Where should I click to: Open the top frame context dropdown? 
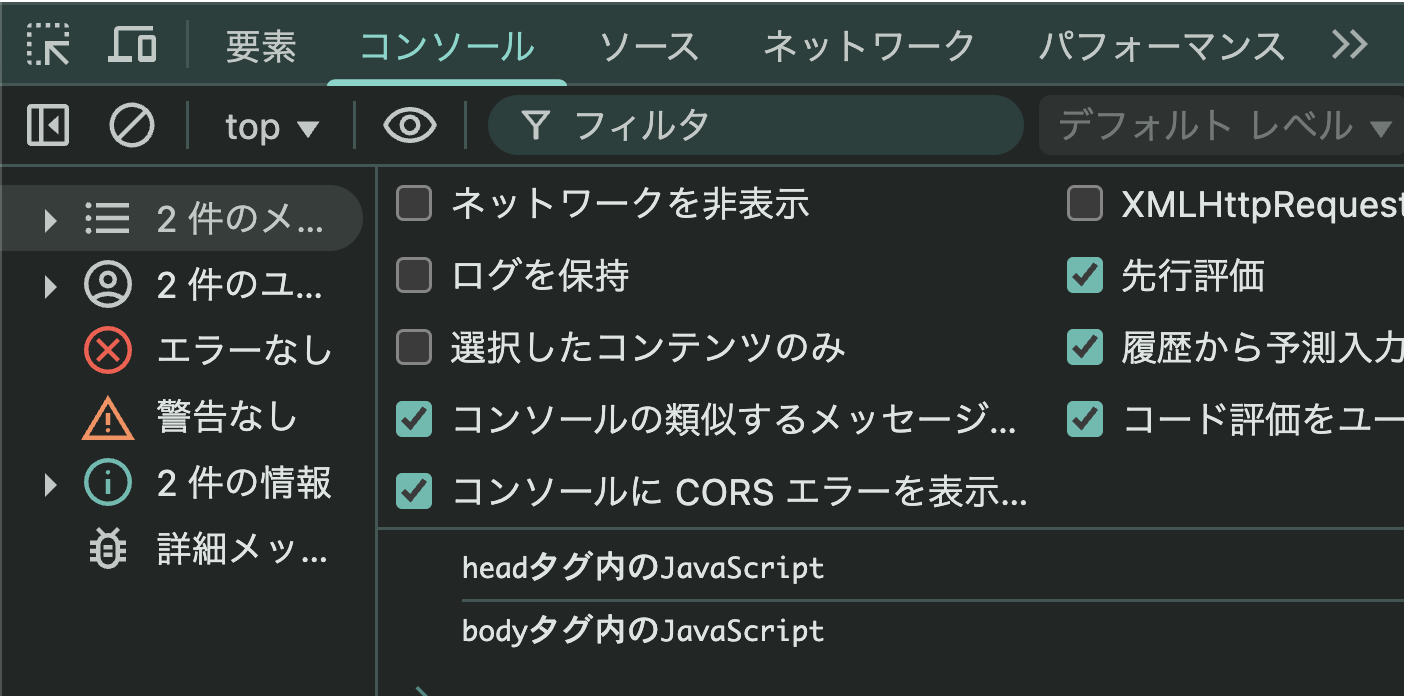click(x=271, y=126)
